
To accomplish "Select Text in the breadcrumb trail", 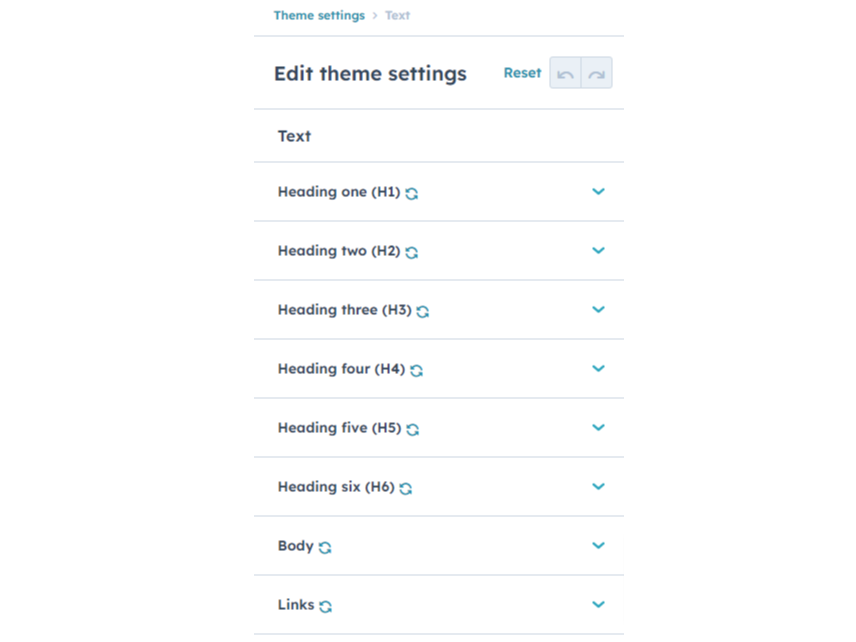I will (397, 15).
